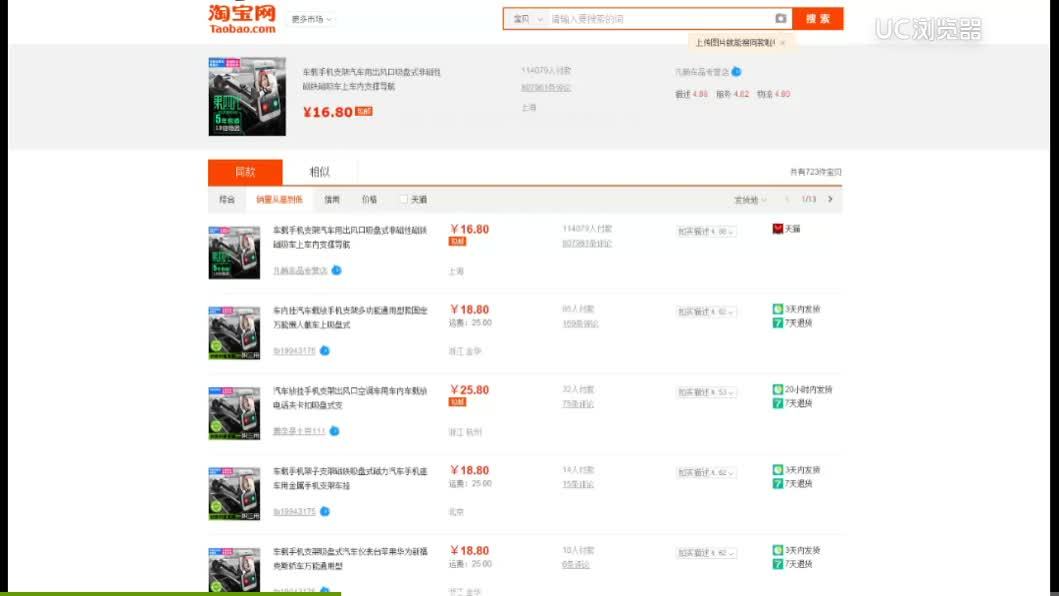Sort results by 价格
Image resolution: width=1059 pixels, height=596 pixels.
click(369, 199)
